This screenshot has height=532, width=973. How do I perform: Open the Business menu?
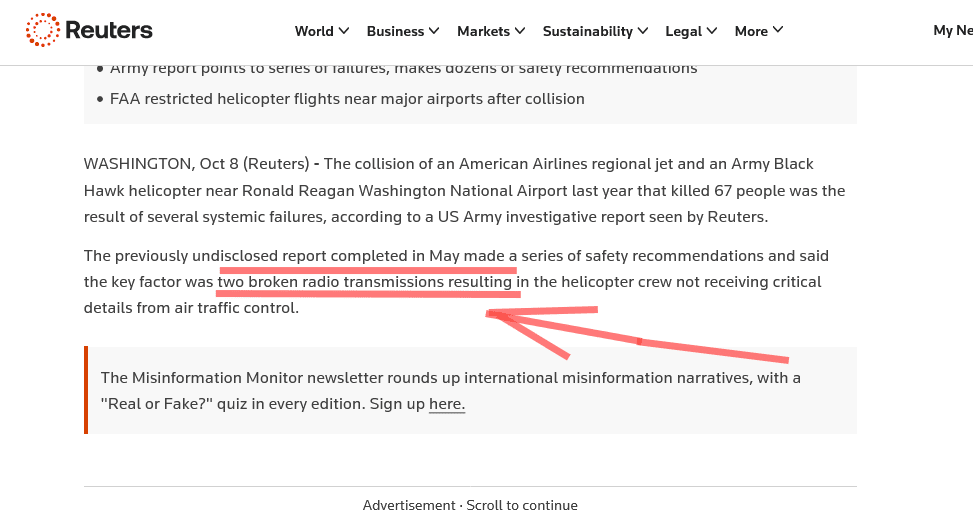[x=395, y=31]
